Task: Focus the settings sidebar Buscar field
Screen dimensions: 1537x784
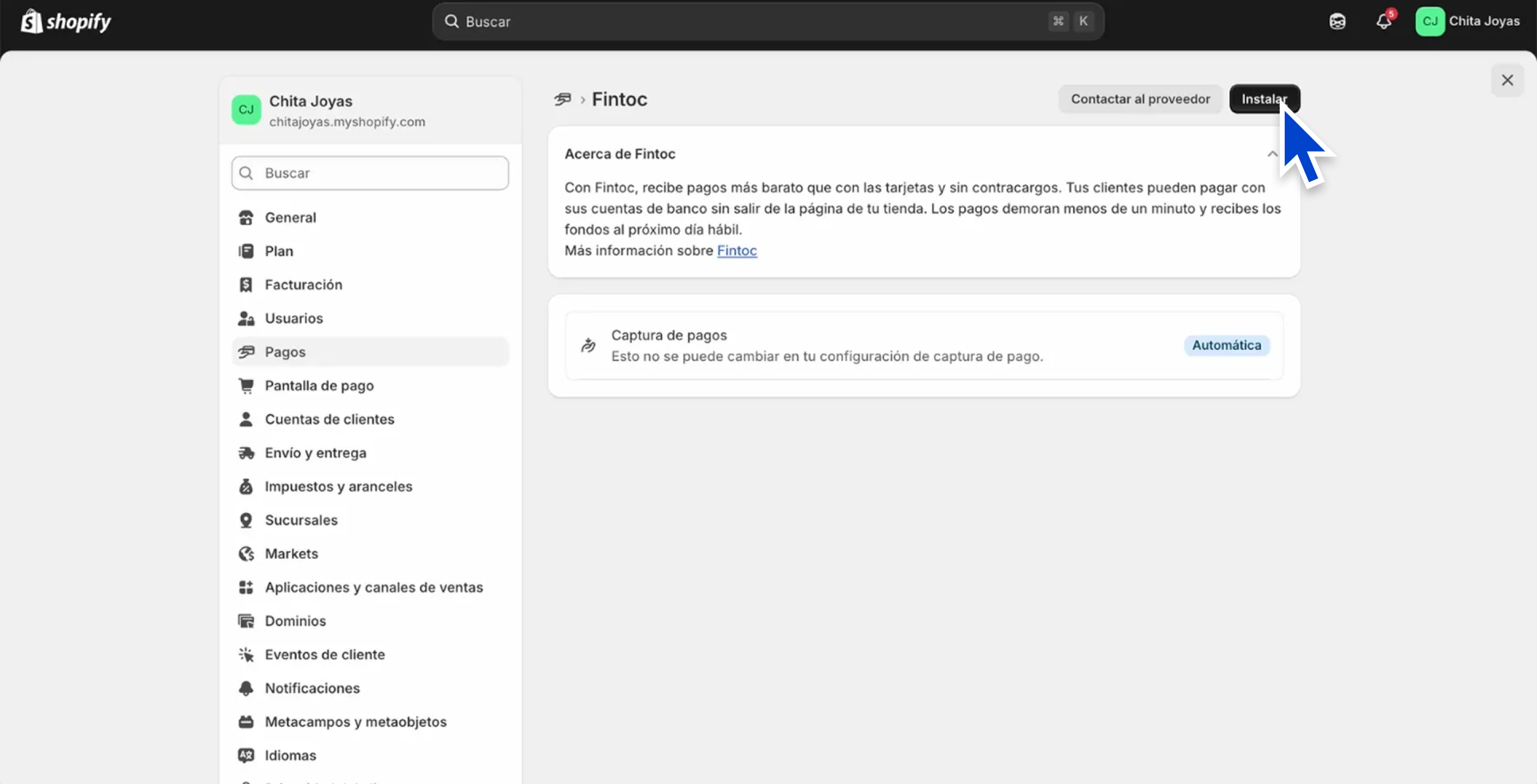Action: [x=370, y=173]
